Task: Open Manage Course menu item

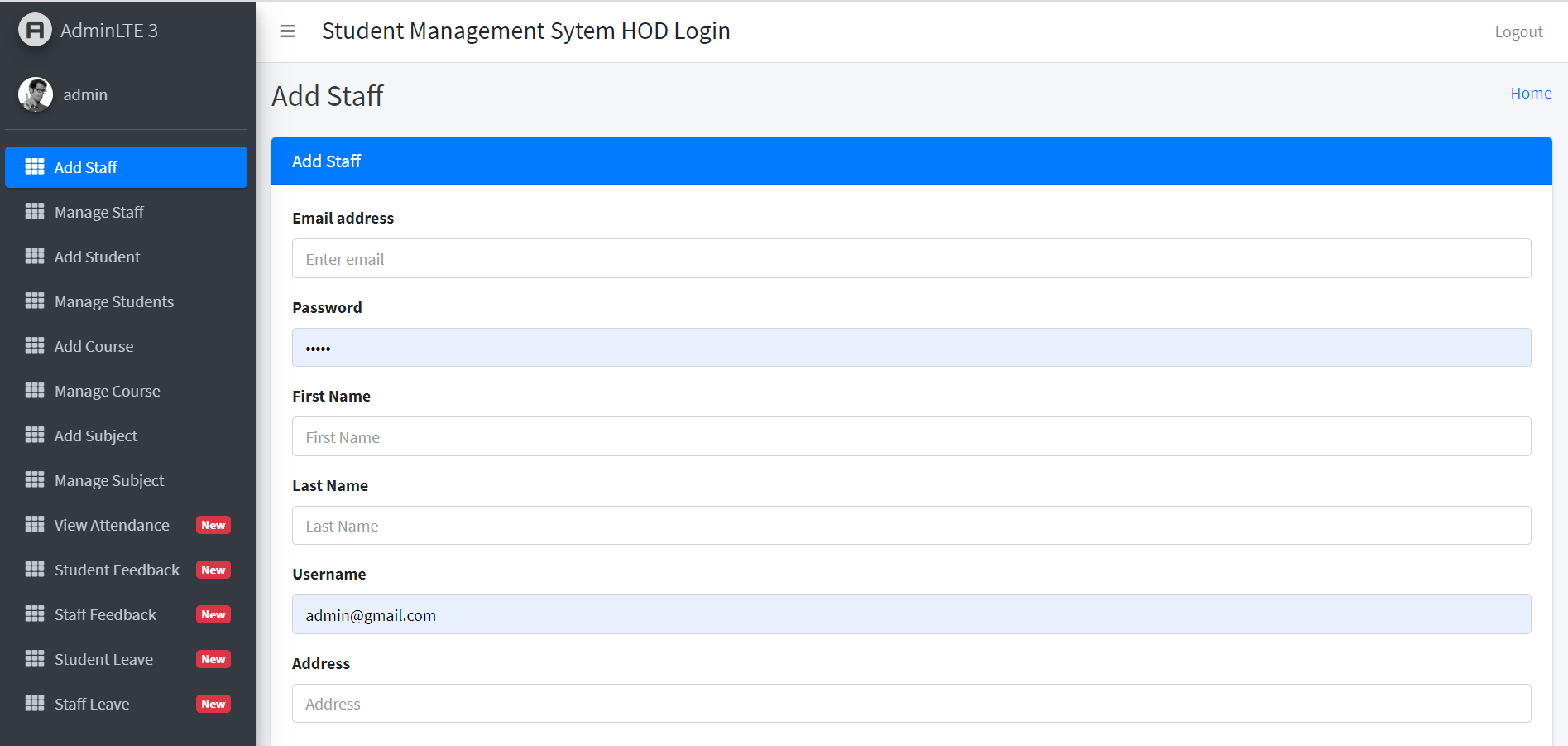Action: tap(126, 391)
